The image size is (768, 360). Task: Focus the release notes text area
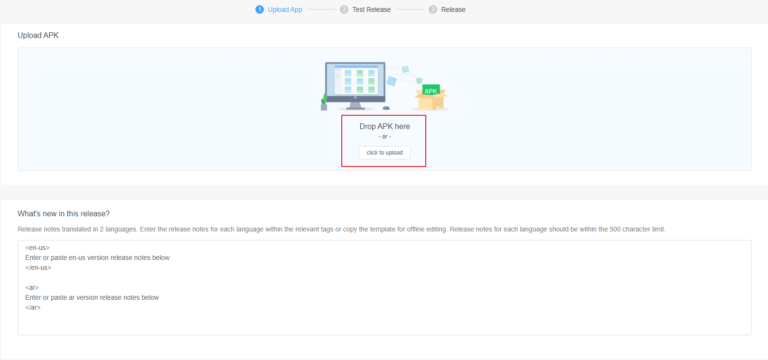point(384,288)
